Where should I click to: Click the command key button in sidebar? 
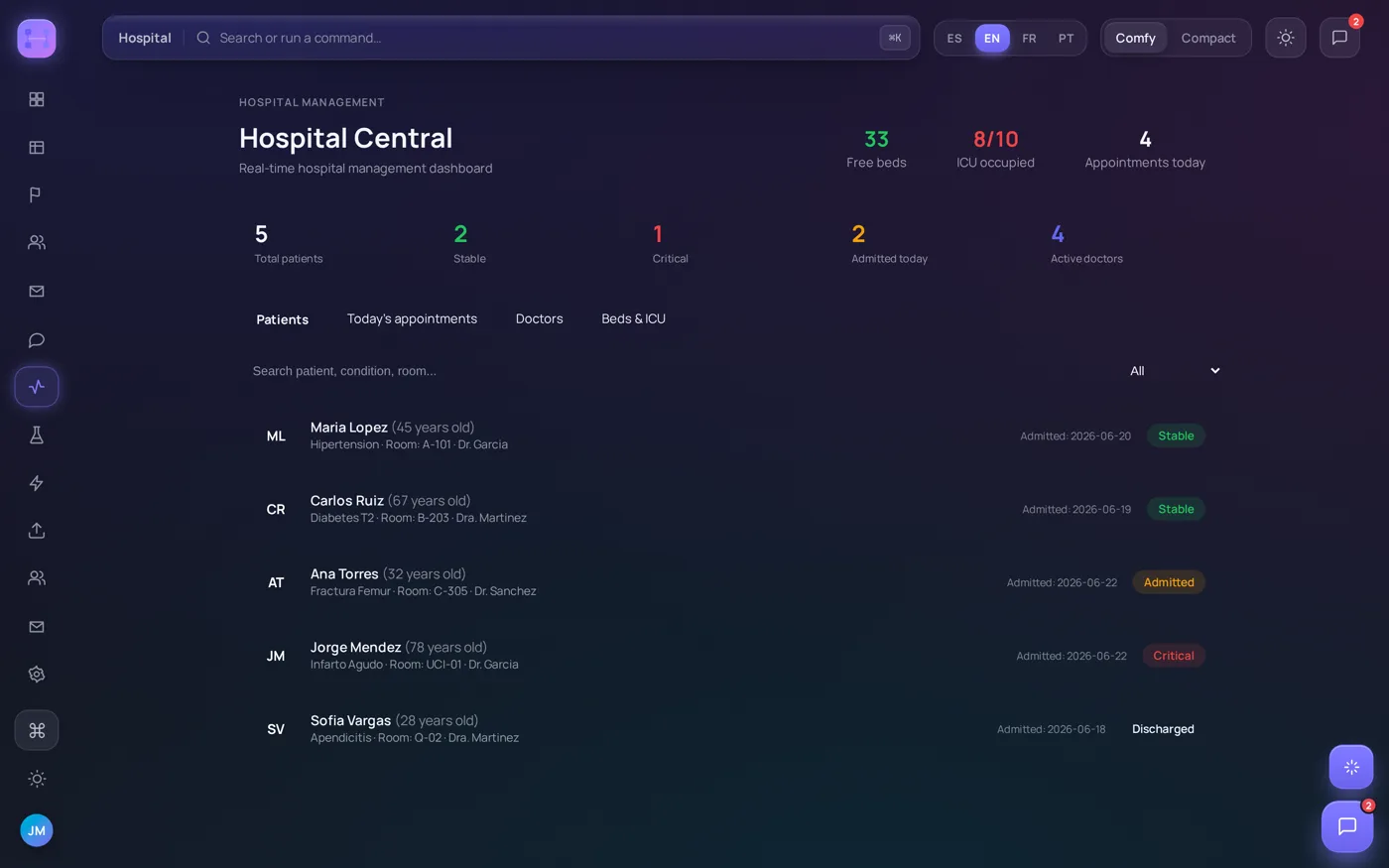pyautogui.click(x=37, y=731)
